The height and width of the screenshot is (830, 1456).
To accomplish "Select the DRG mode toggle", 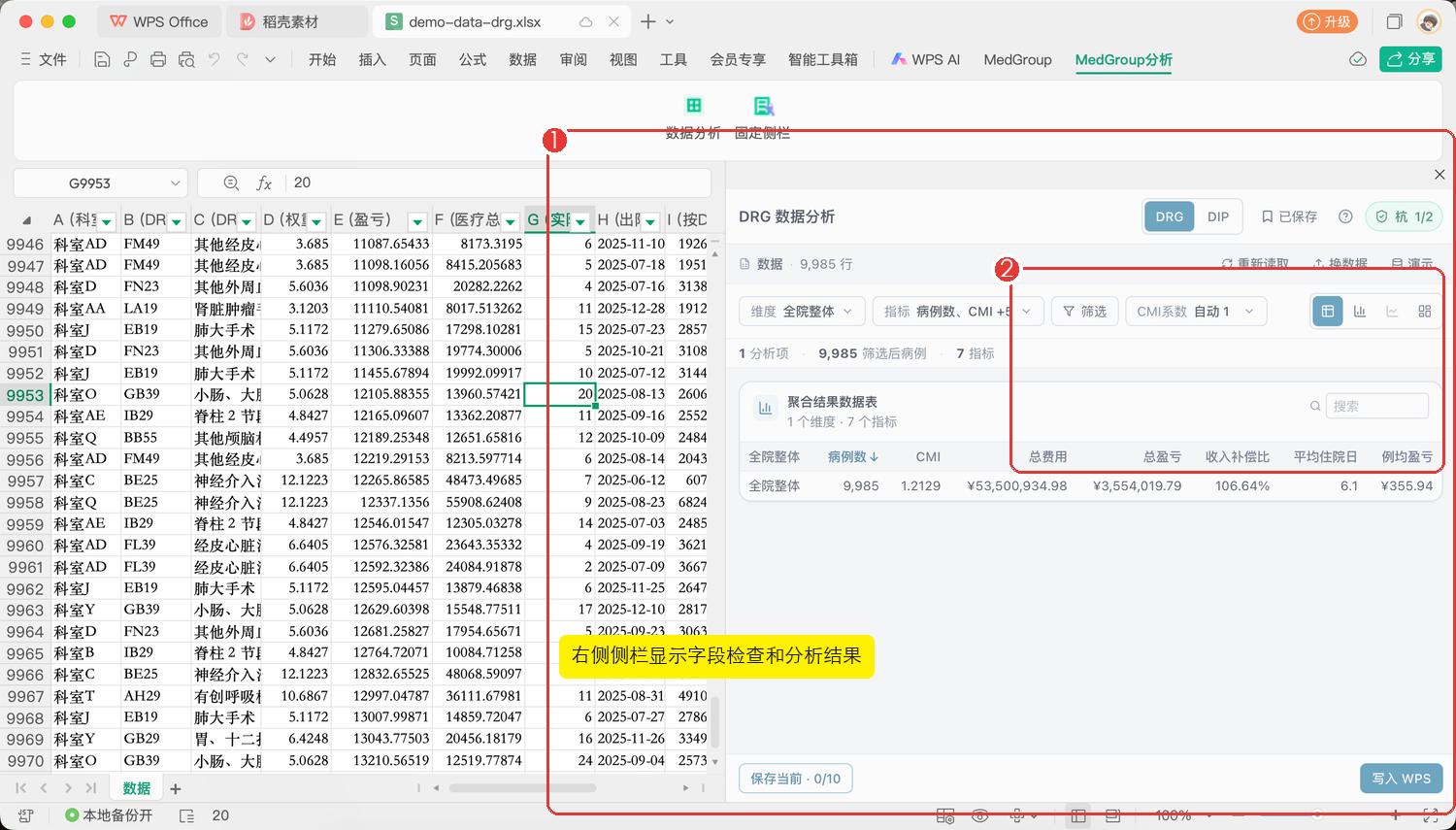I will tap(1170, 216).
